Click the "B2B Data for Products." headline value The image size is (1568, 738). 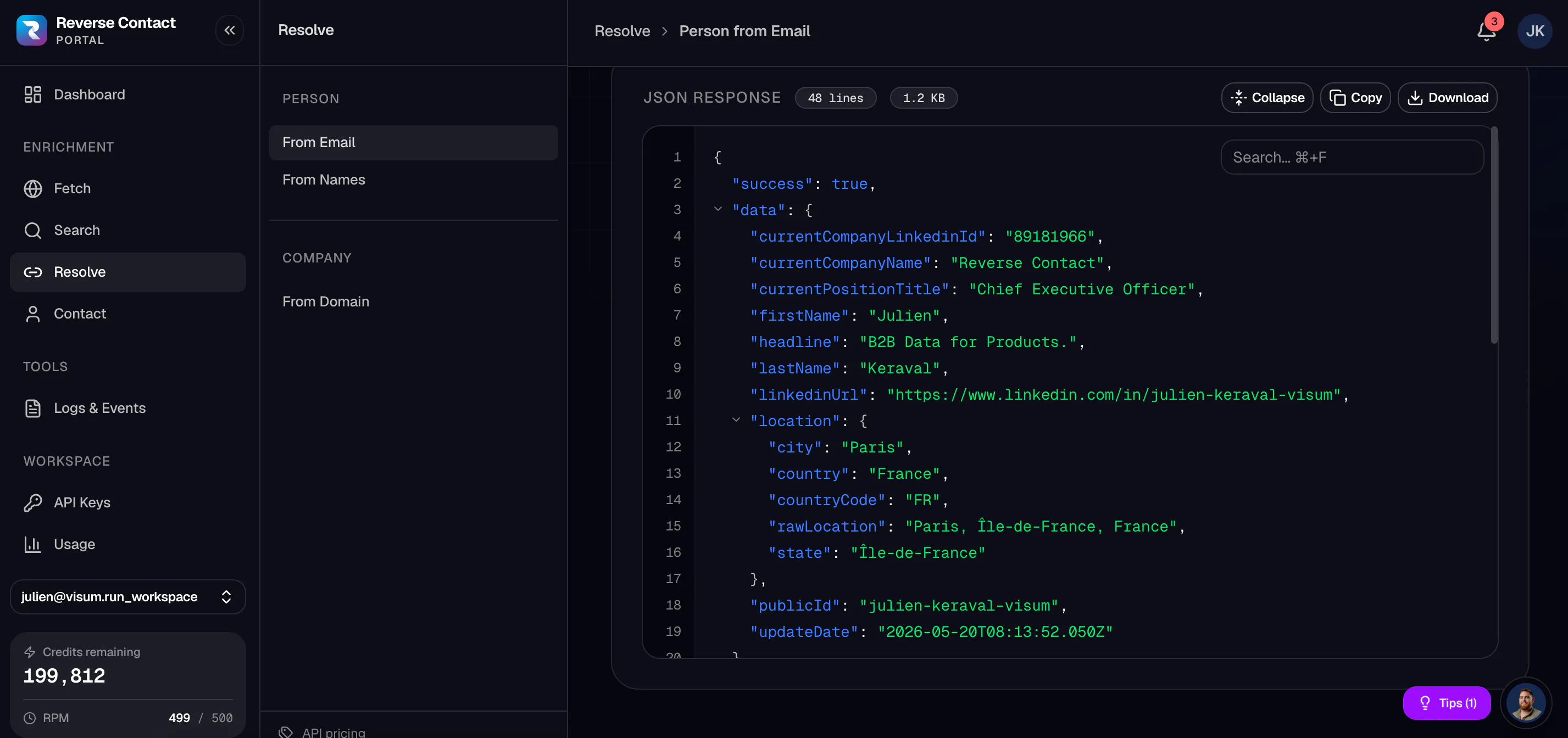coord(968,342)
